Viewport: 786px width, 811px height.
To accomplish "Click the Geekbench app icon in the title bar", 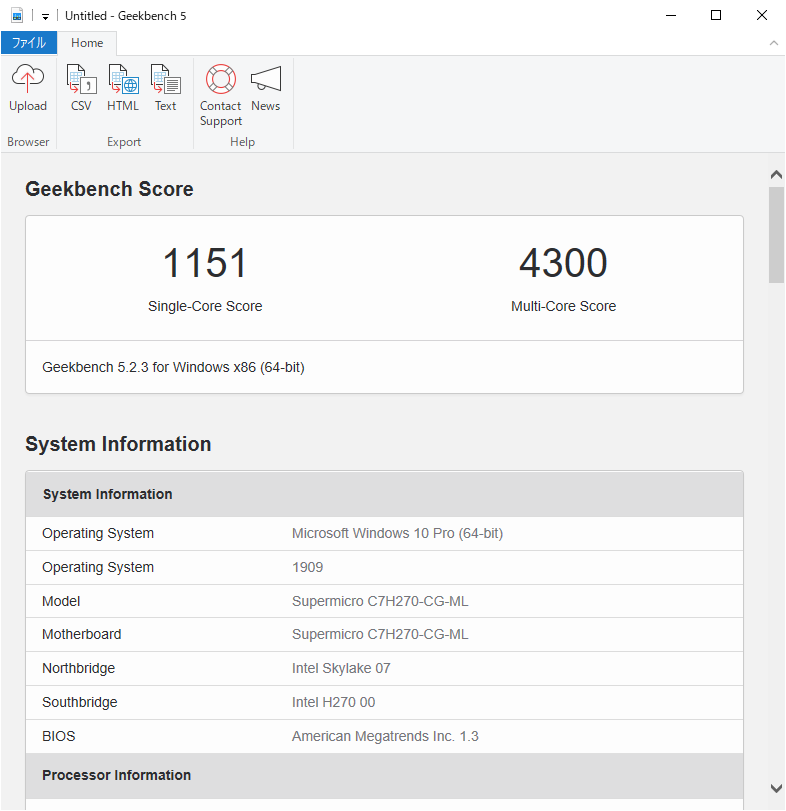I will pos(17,16).
